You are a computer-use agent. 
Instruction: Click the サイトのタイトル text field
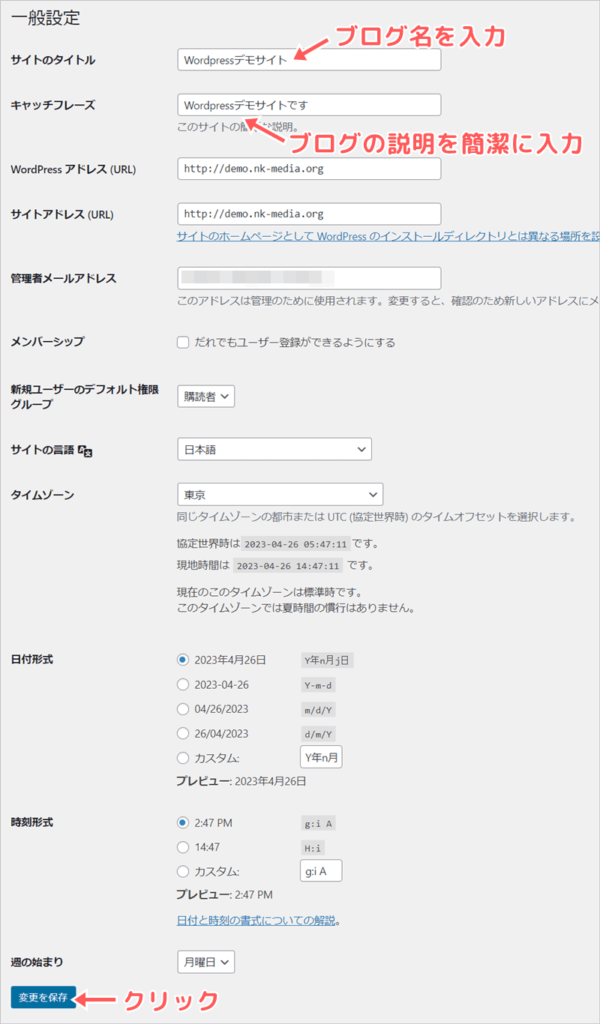tap(308, 60)
